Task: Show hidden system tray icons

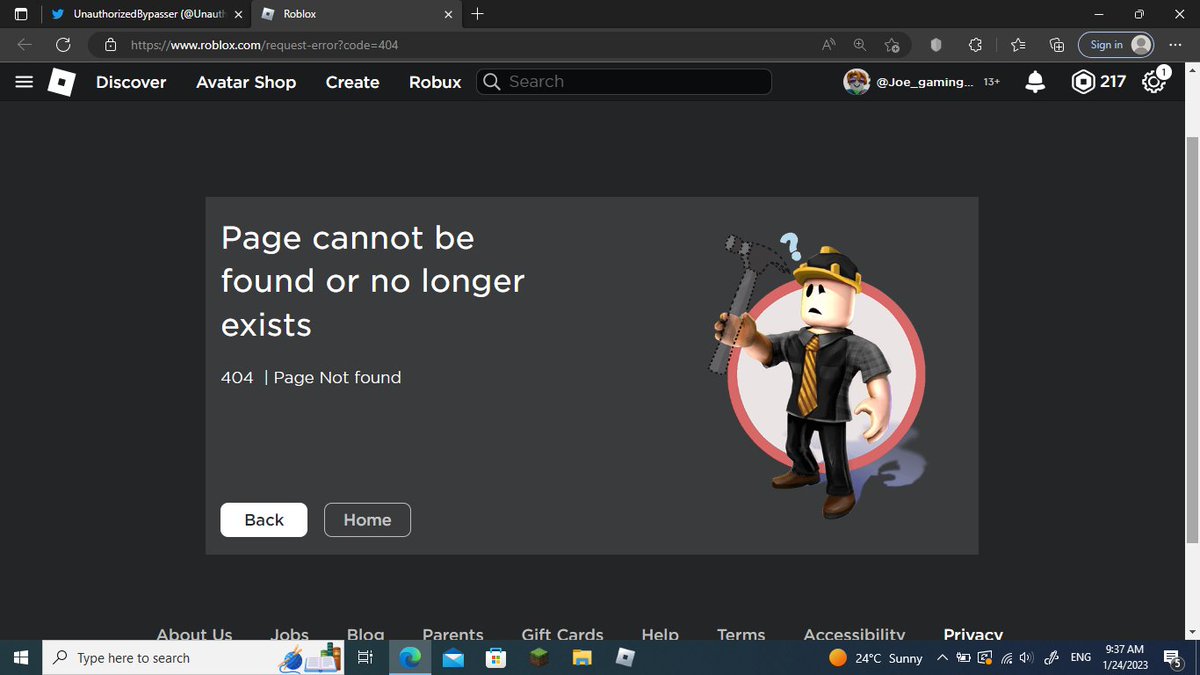Action: 942,658
